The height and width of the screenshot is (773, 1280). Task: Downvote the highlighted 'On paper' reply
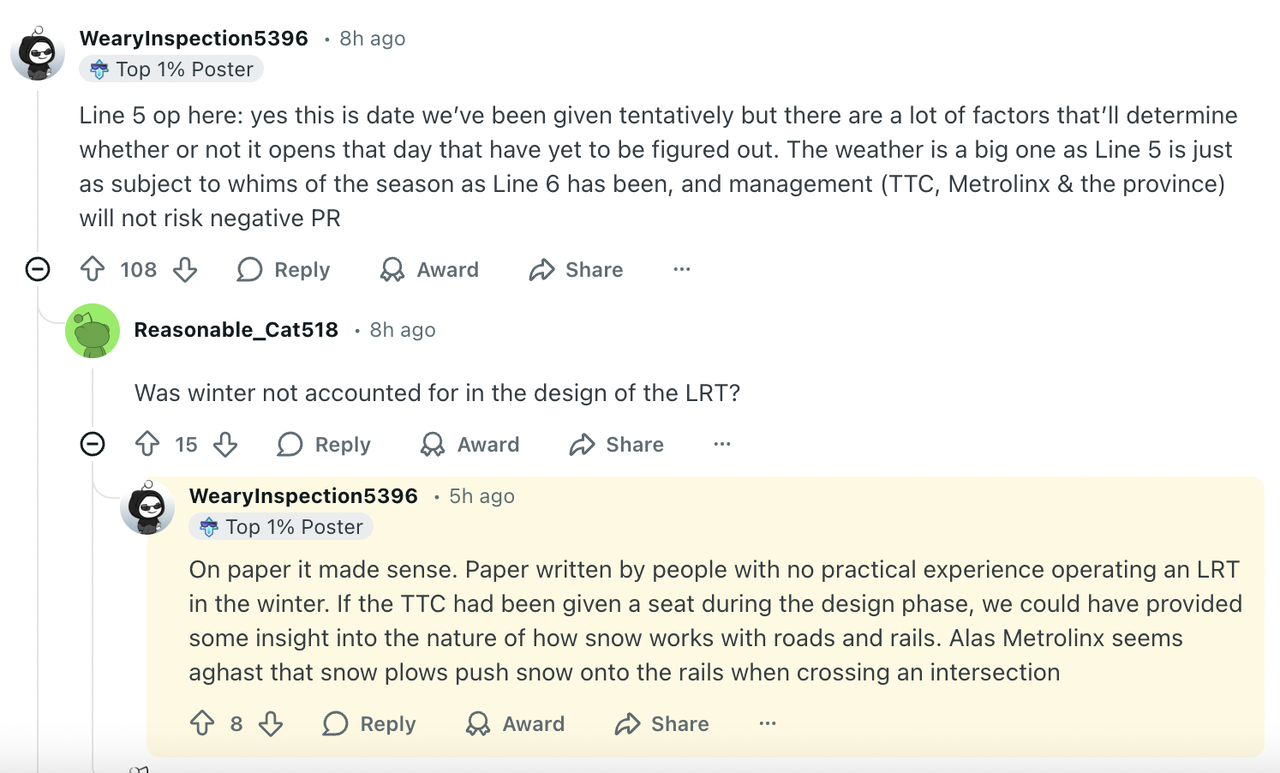270,723
